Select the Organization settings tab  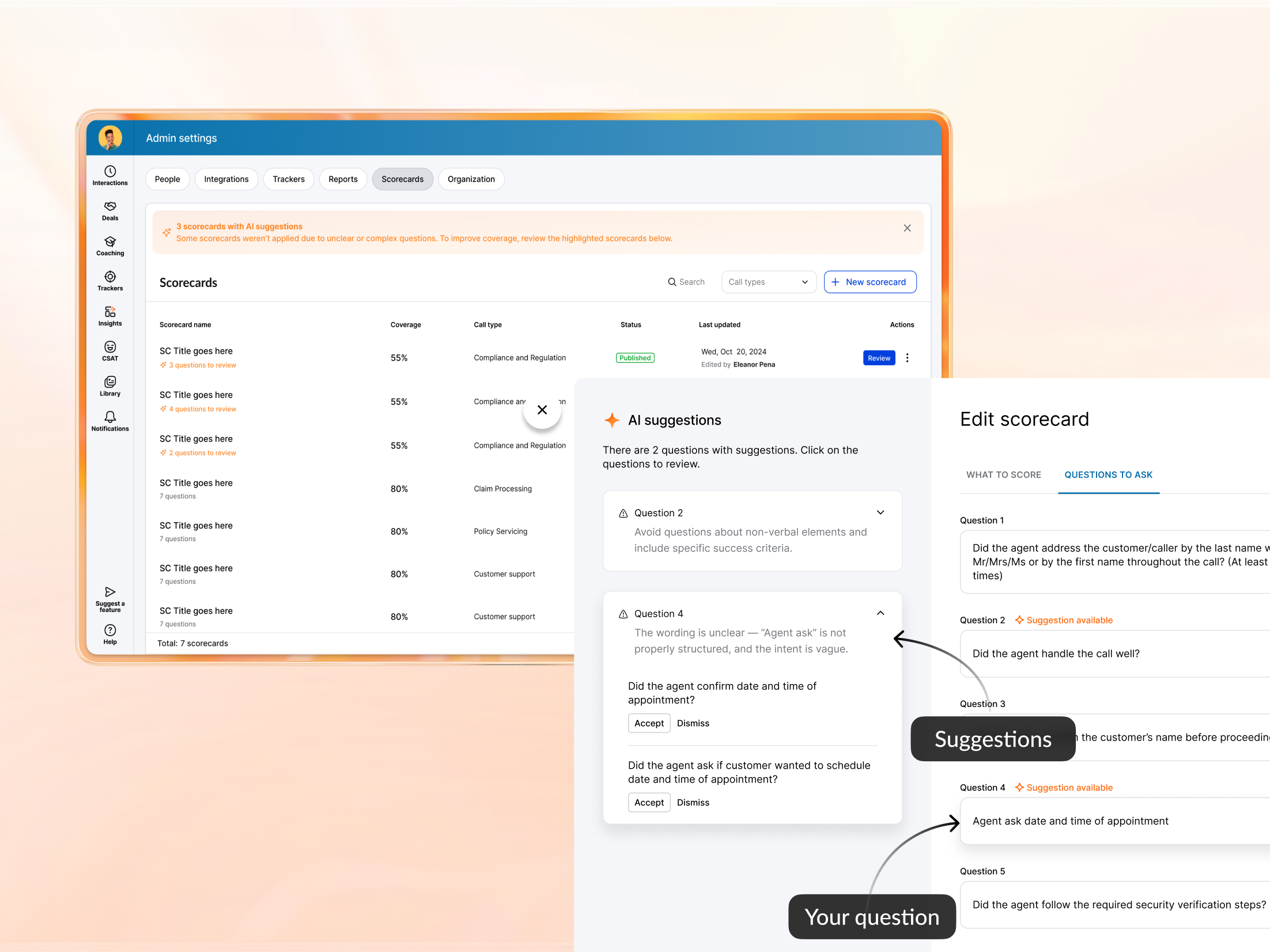pos(471,179)
